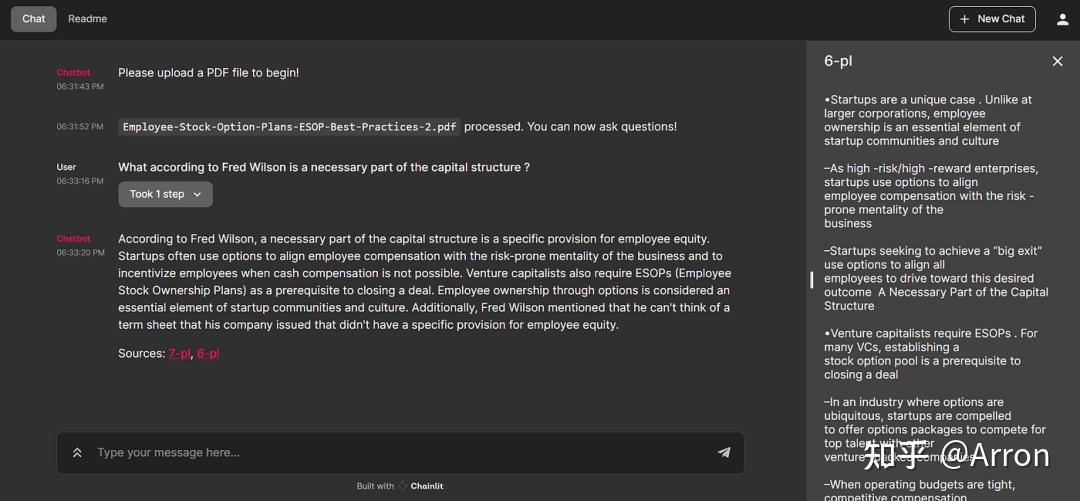The width and height of the screenshot is (1080, 501).
Task: Click the processed PDF filename chip
Action: coord(289,127)
